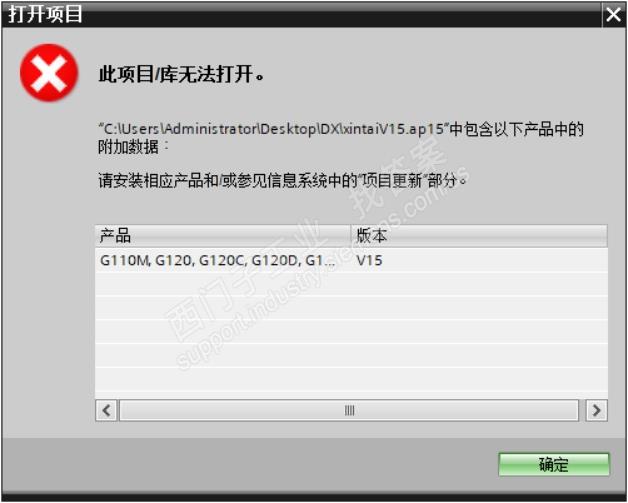Click scrollbar track left of the grip
Image resolution: width=628 pixels, height=503 pixels.
231,410
